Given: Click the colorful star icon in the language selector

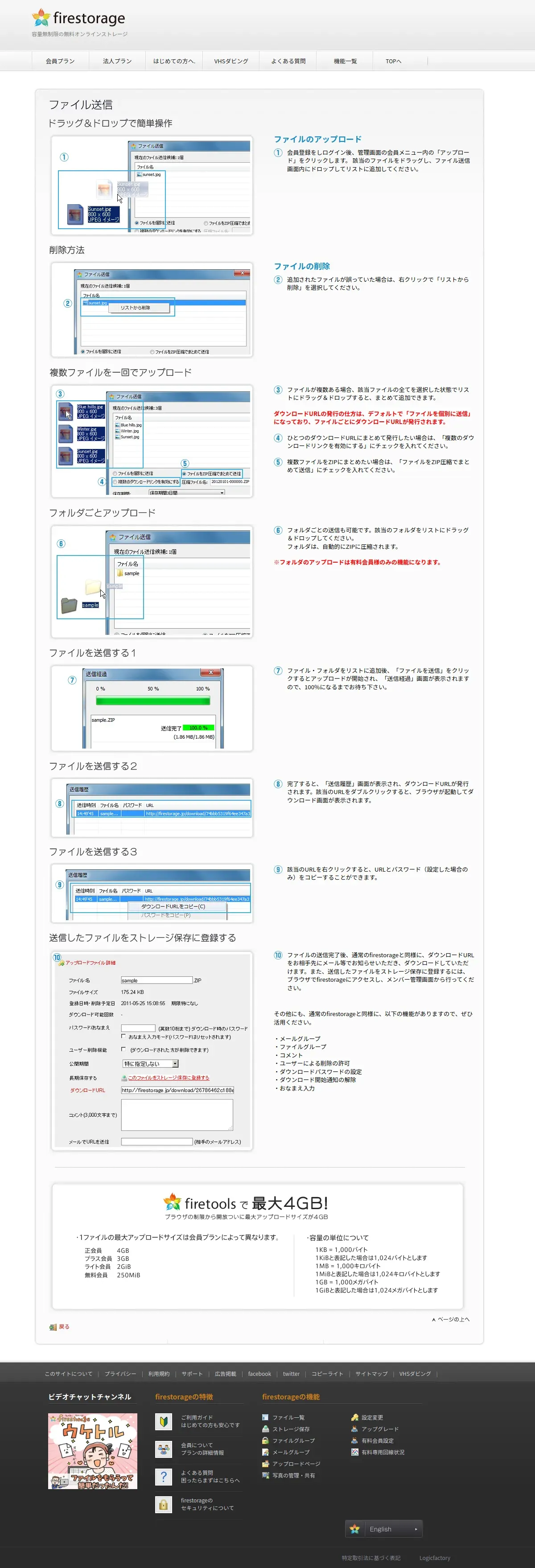Looking at the screenshot, I should (355, 1528).
